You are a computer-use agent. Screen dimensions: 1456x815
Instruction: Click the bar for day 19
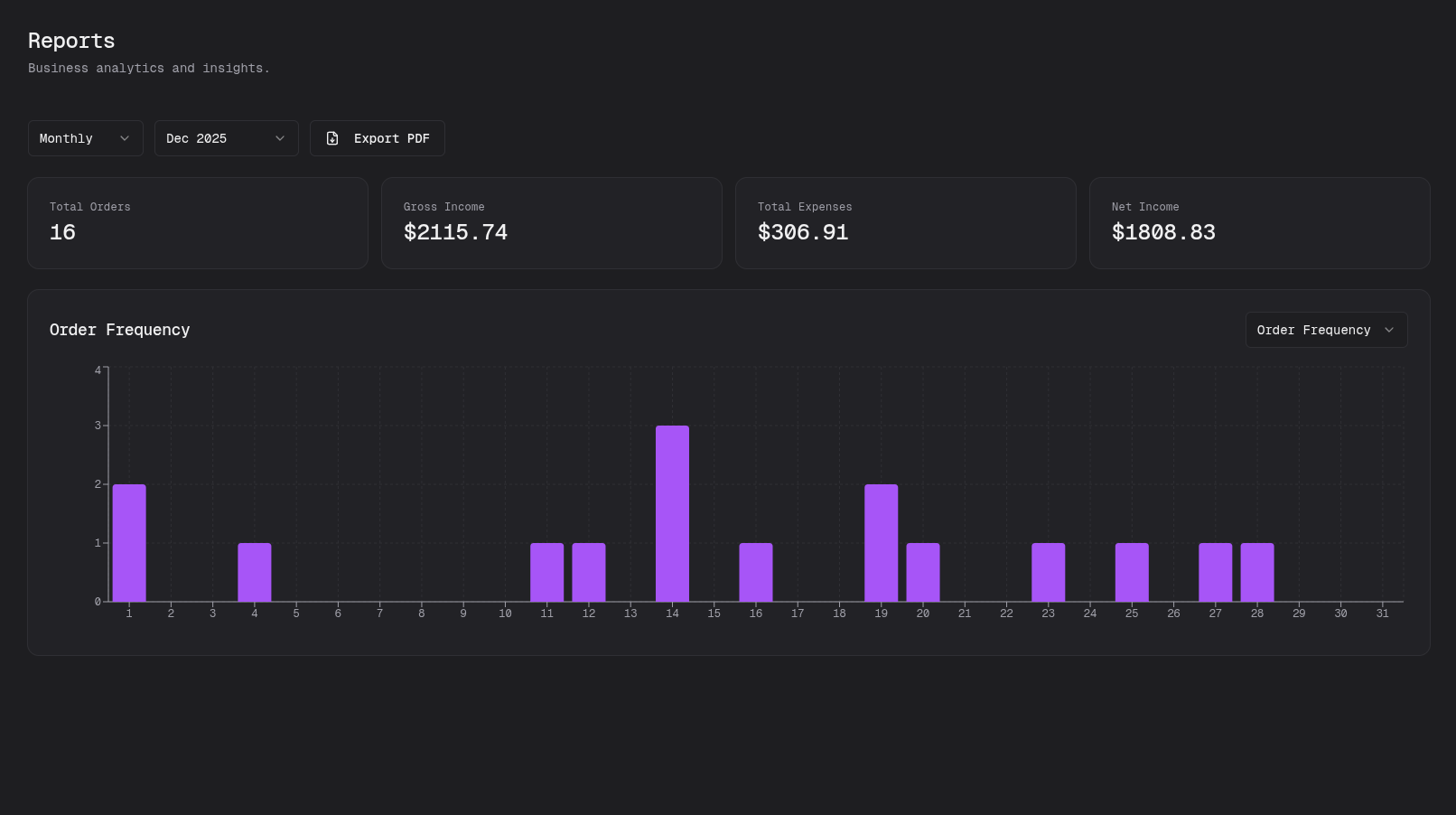(x=881, y=542)
